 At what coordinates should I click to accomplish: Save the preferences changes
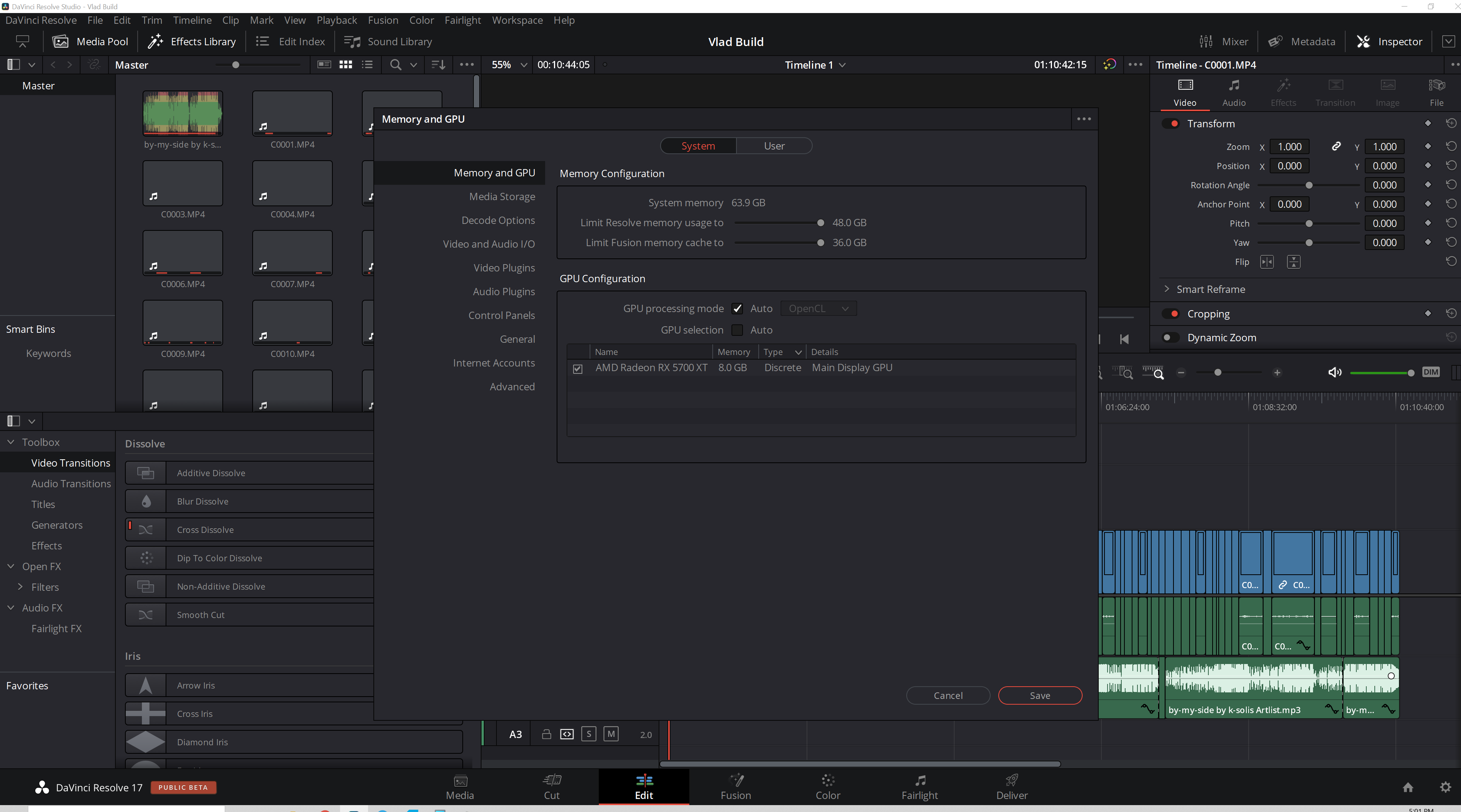1040,695
